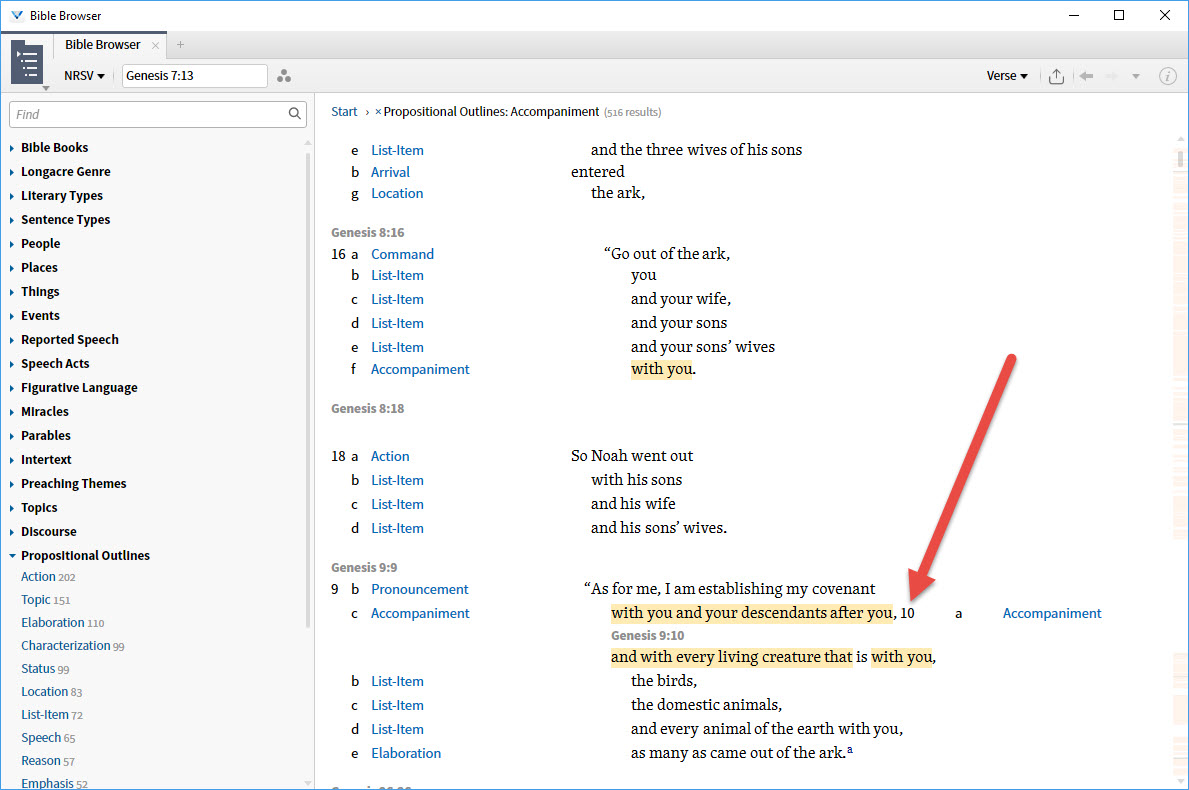Filter by Location 83
Viewport: 1189px width, 790px height.
51,691
